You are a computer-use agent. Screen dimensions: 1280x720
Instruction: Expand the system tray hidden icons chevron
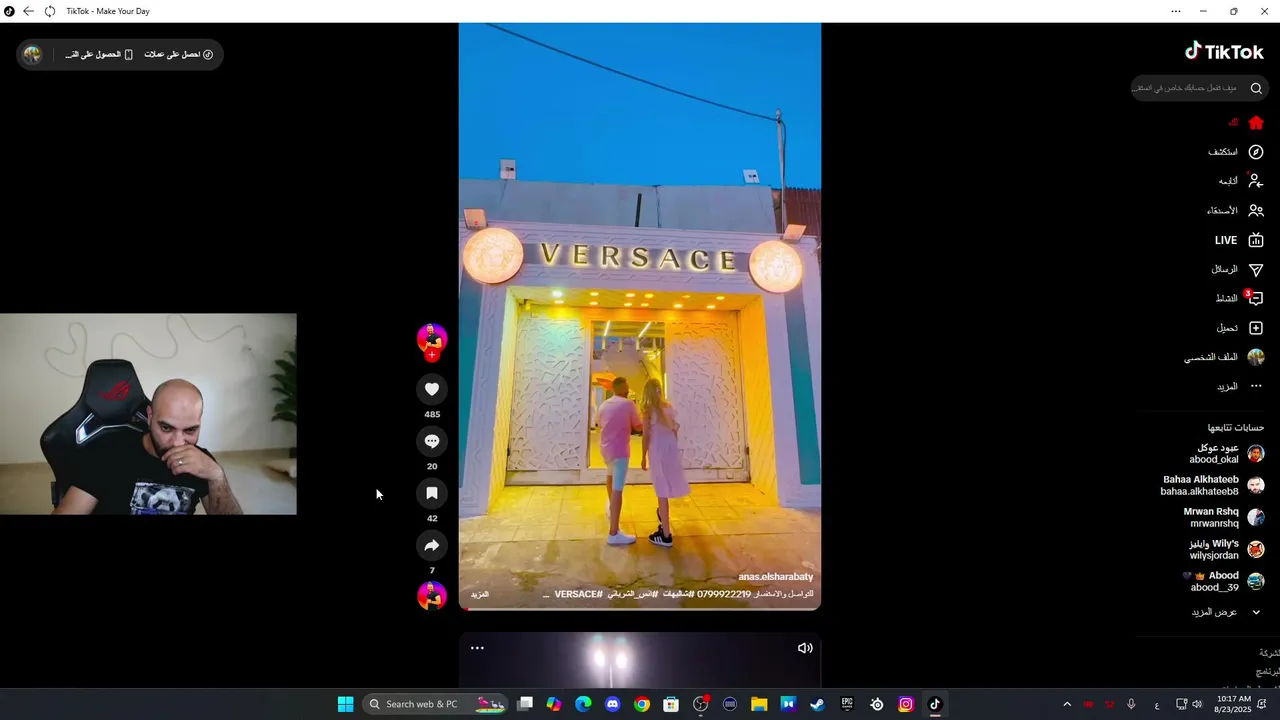pos(1066,704)
